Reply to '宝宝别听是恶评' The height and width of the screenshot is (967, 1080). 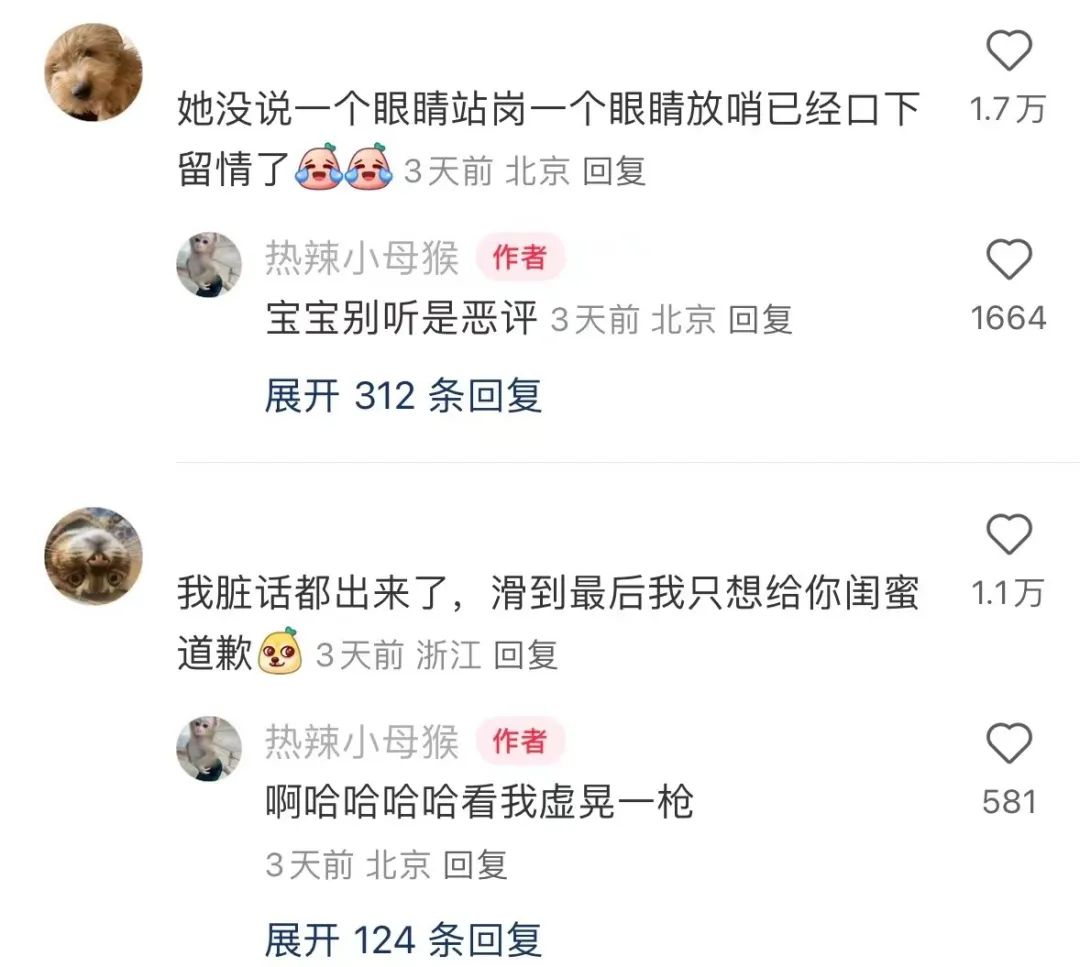[760, 320]
